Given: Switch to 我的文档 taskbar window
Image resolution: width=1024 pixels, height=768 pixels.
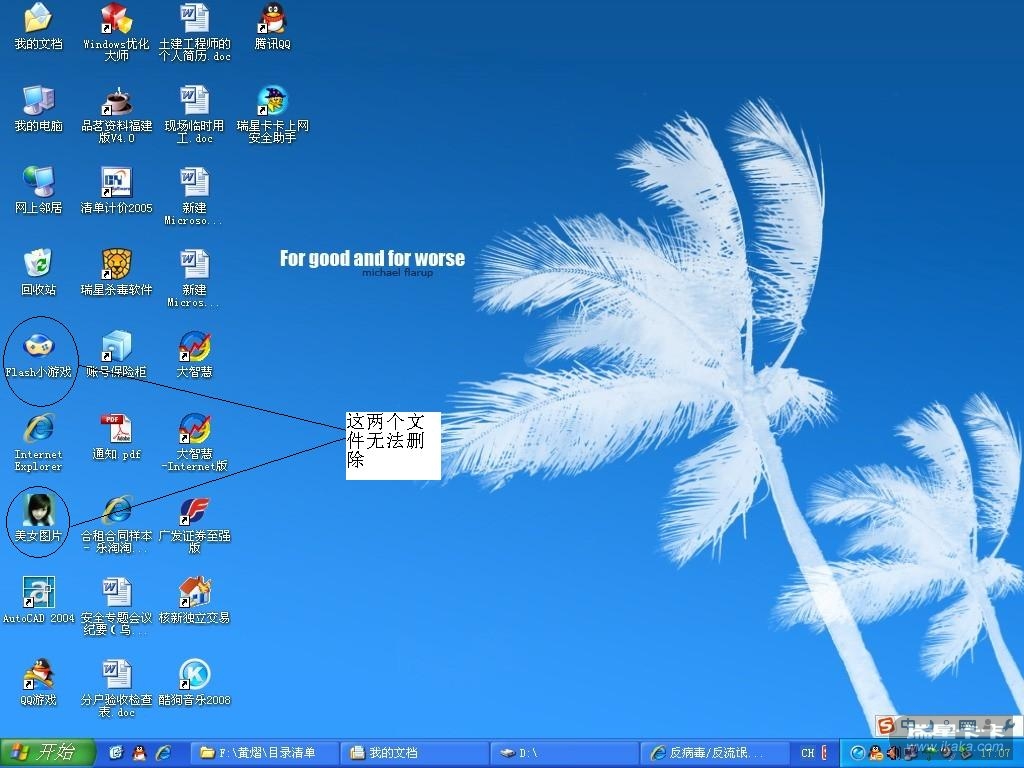Looking at the screenshot, I should pos(414,752).
